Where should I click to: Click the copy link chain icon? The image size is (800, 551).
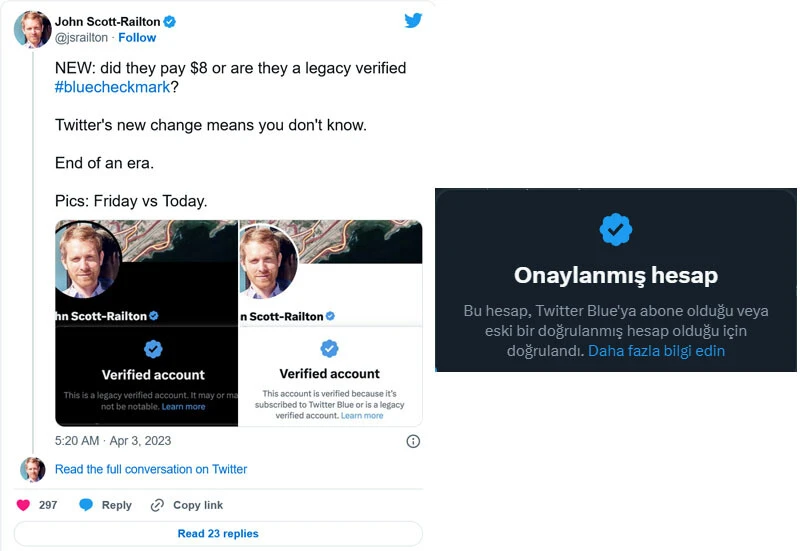pos(157,505)
